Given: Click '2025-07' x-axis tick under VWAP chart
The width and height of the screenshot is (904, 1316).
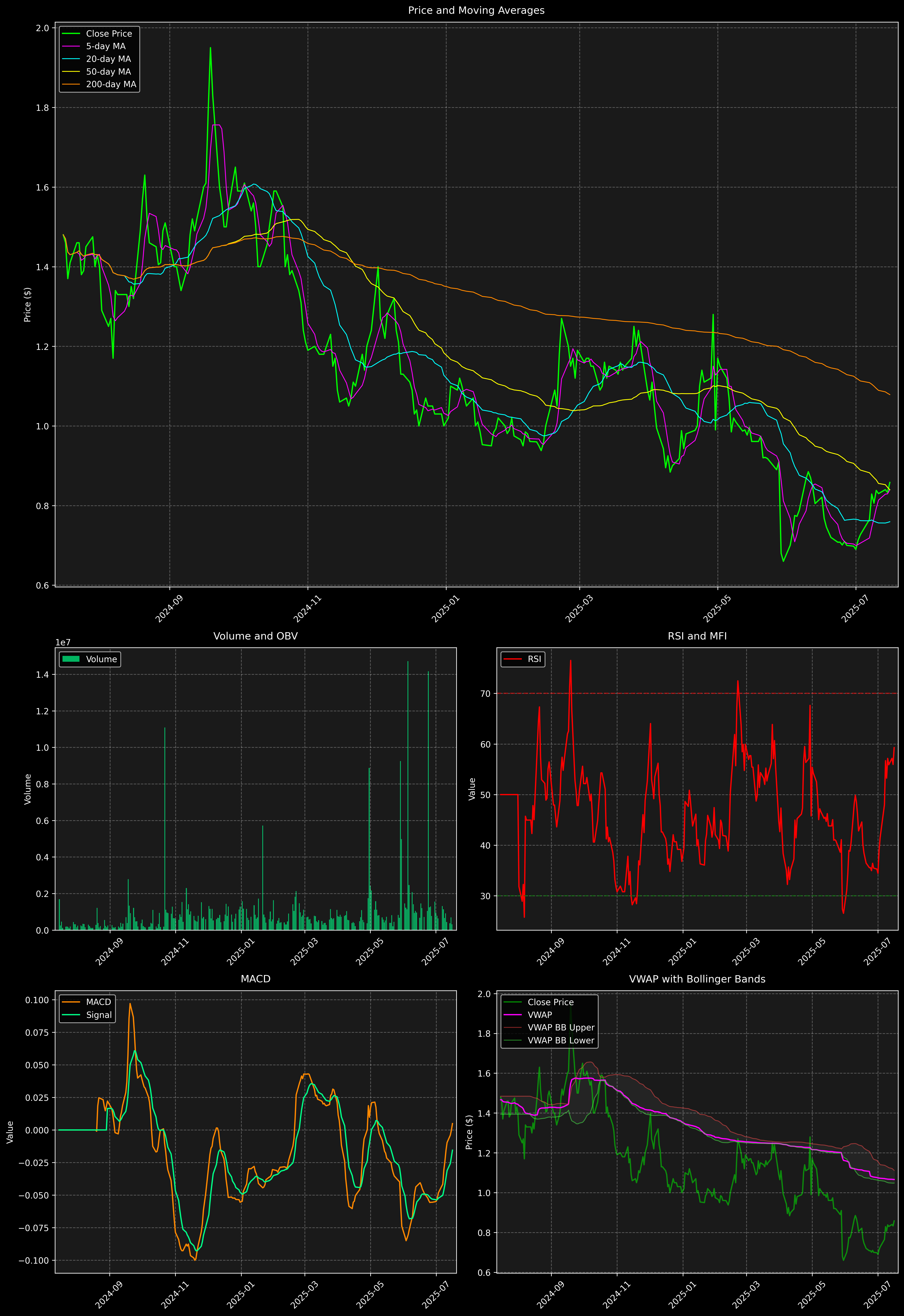Looking at the screenshot, I should (x=878, y=1295).
